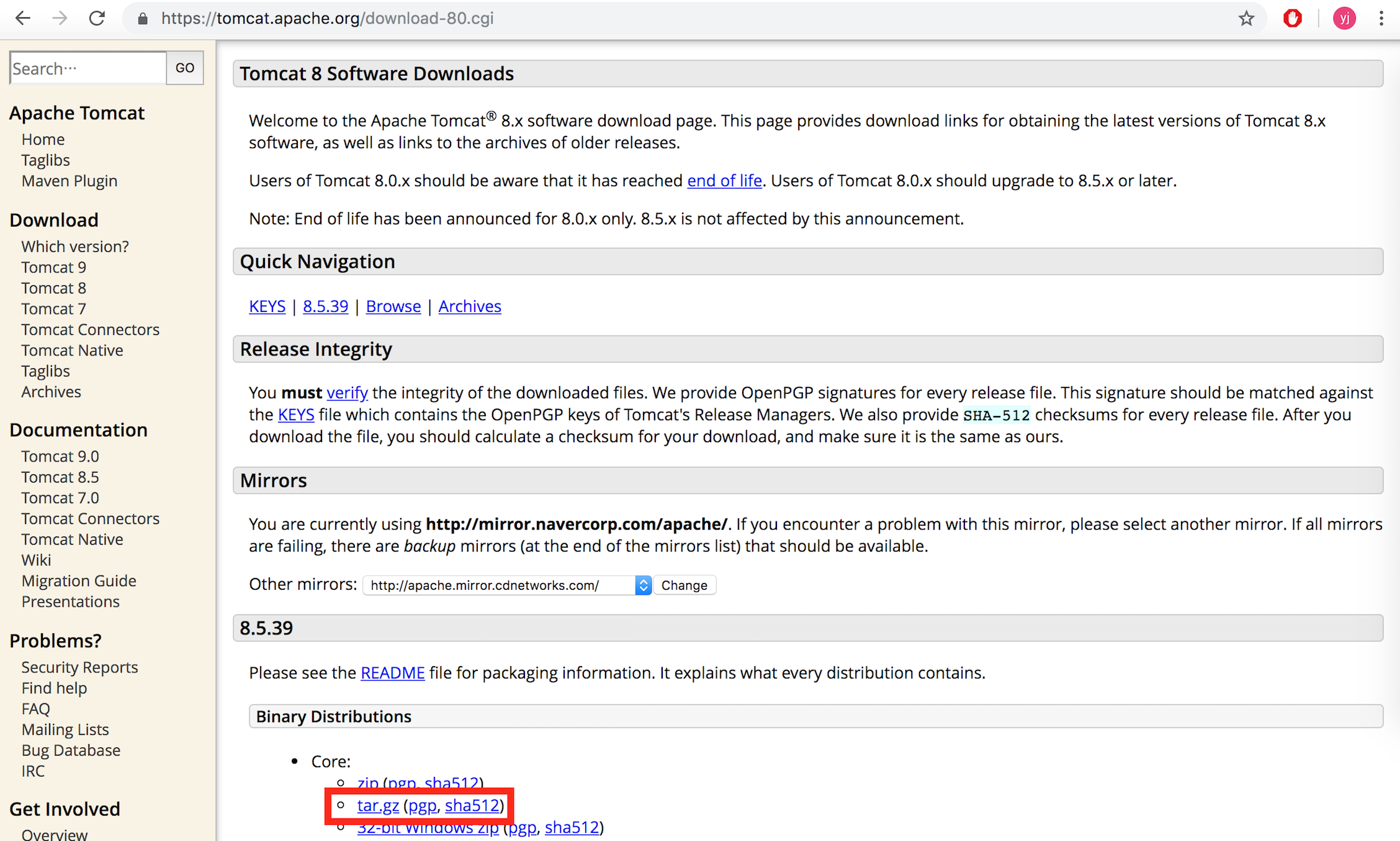Follow the KEYS quick navigation link

click(x=267, y=306)
